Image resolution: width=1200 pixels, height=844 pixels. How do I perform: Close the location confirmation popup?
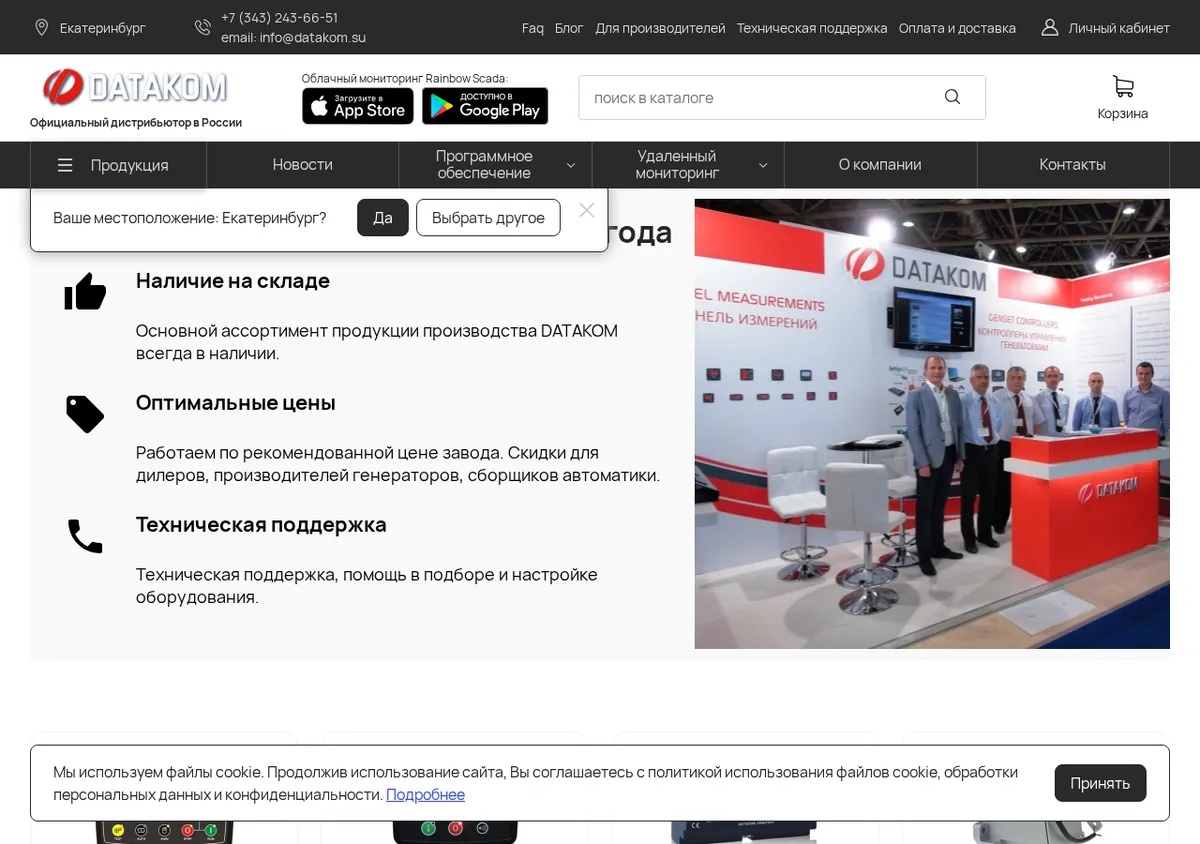pyautogui.click(x=587, y=210)
